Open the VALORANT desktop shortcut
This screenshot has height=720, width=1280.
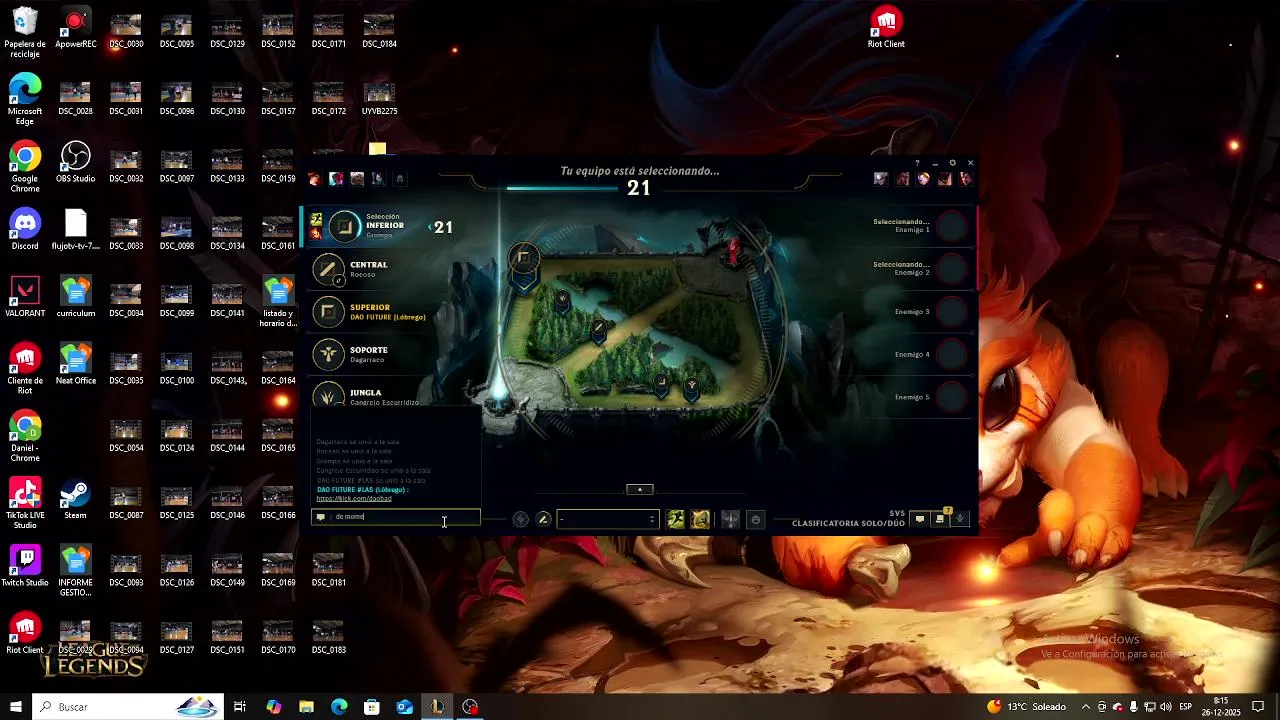tap(25, 297)
